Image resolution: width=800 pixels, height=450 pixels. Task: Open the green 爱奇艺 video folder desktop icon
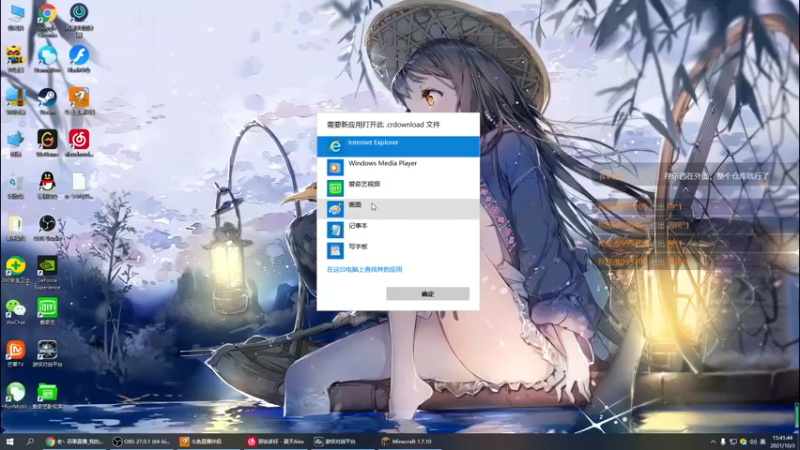(x=47, y=395)
